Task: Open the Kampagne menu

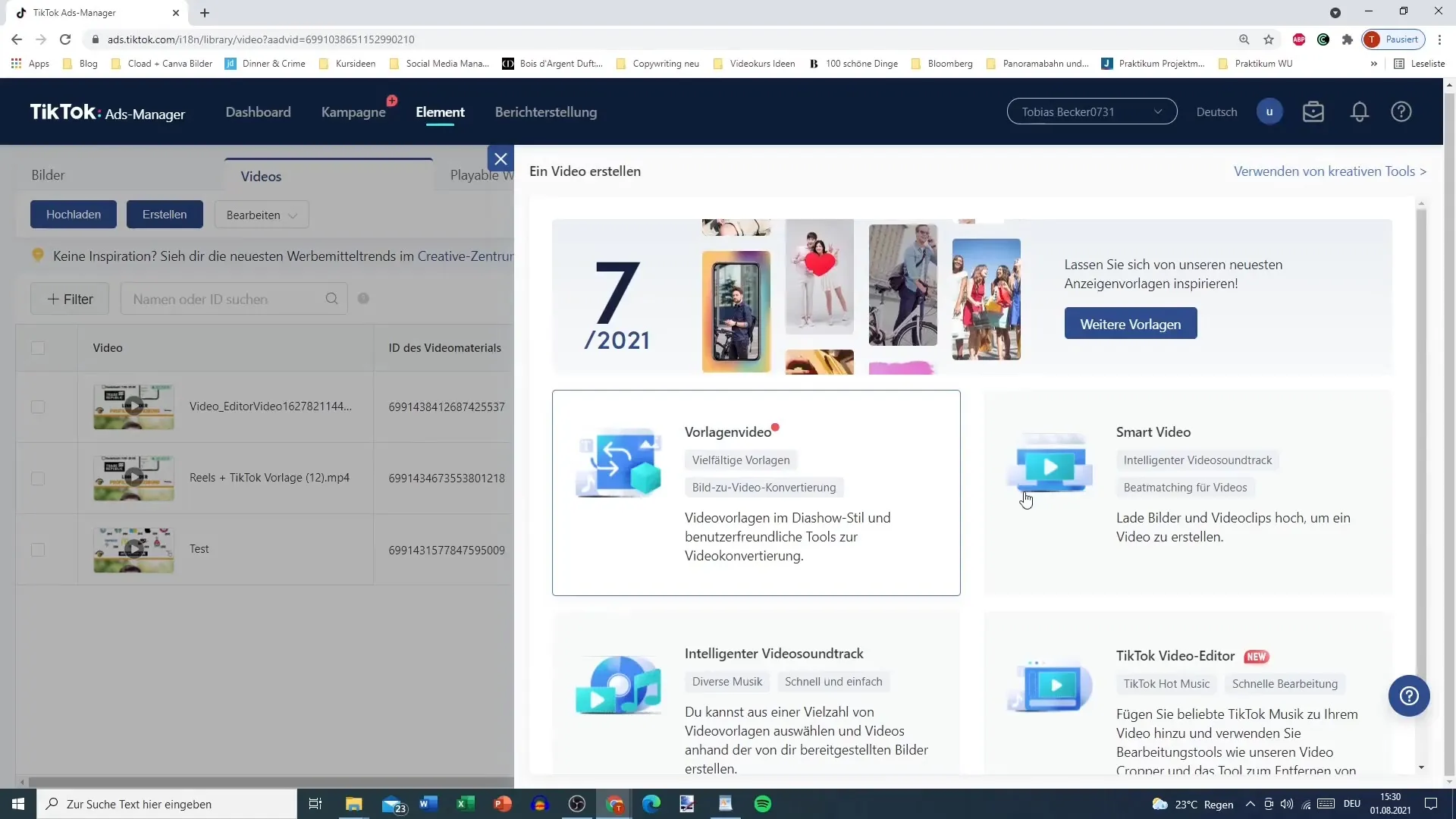Action: click(x=353, y=112)
